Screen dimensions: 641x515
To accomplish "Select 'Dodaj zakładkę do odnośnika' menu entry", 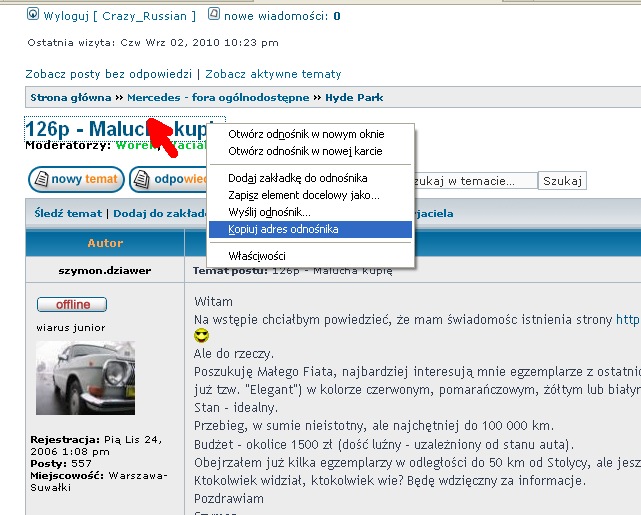I will pos(291,178).
